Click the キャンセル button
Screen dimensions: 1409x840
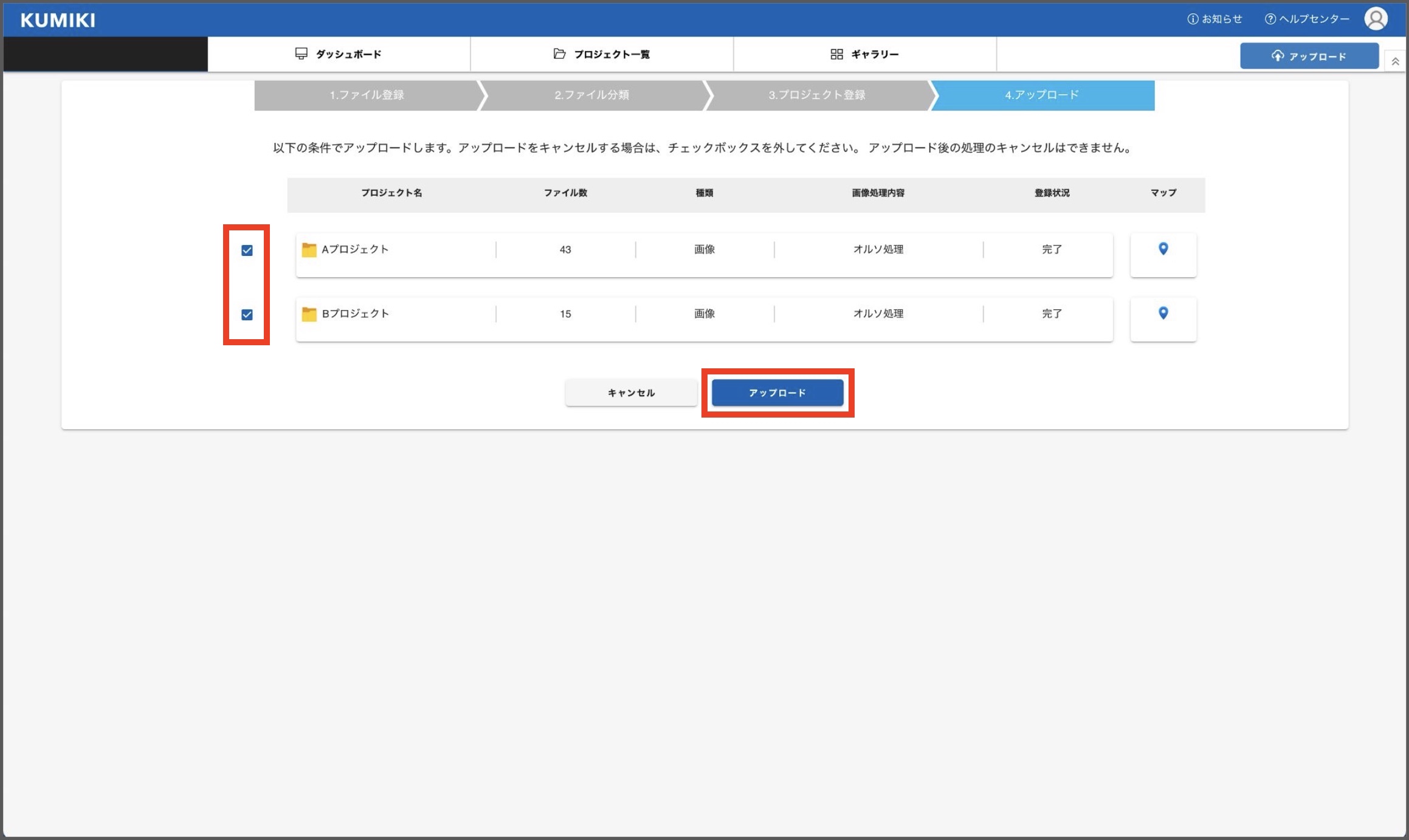click(x=631, y=393)
